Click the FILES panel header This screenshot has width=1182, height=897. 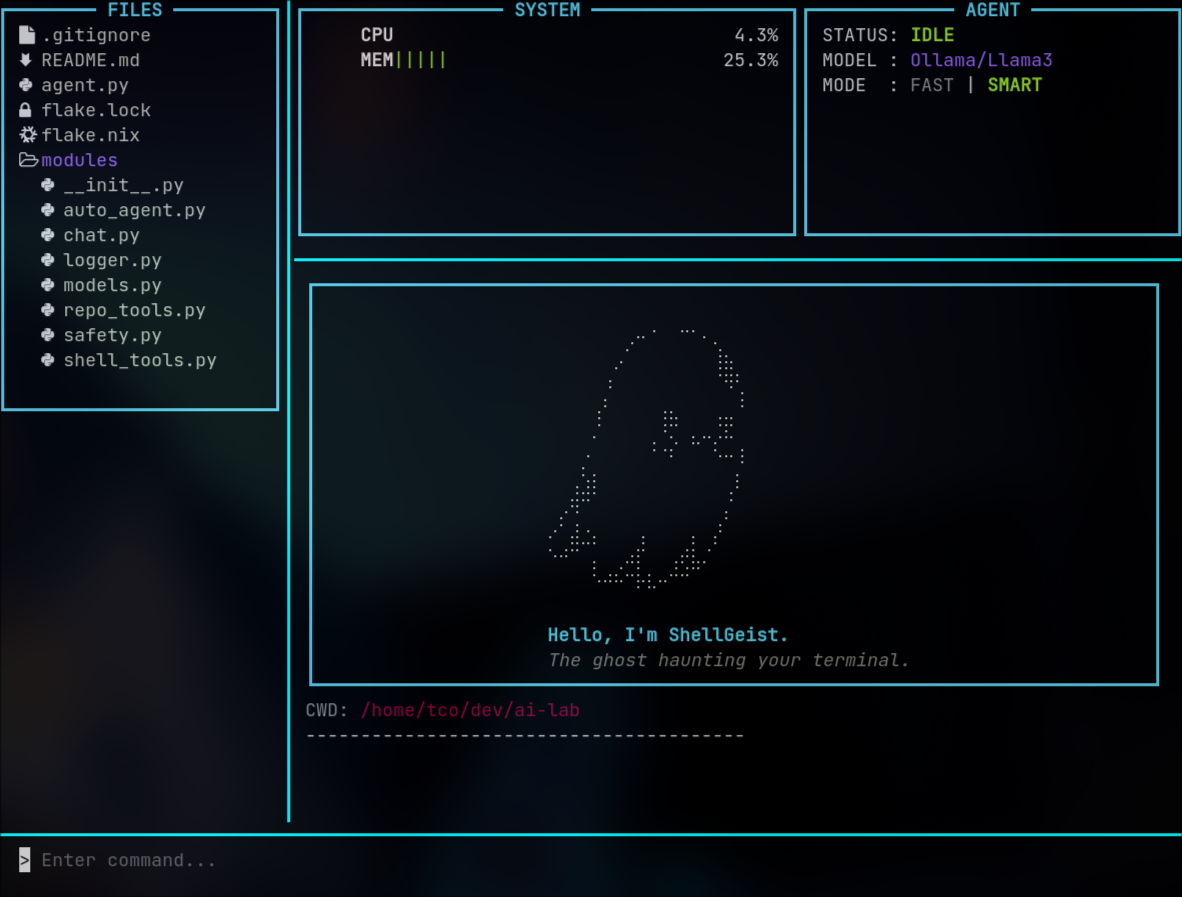coord(134,10)
